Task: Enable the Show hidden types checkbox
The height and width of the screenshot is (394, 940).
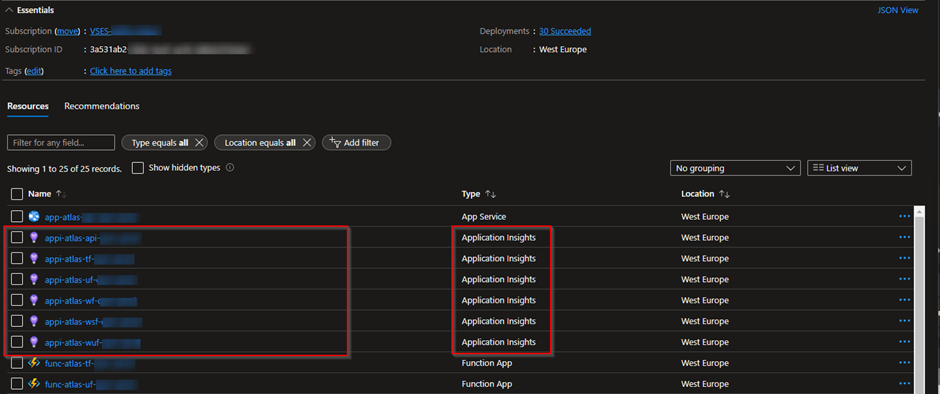Action: [x=138, y=168]
